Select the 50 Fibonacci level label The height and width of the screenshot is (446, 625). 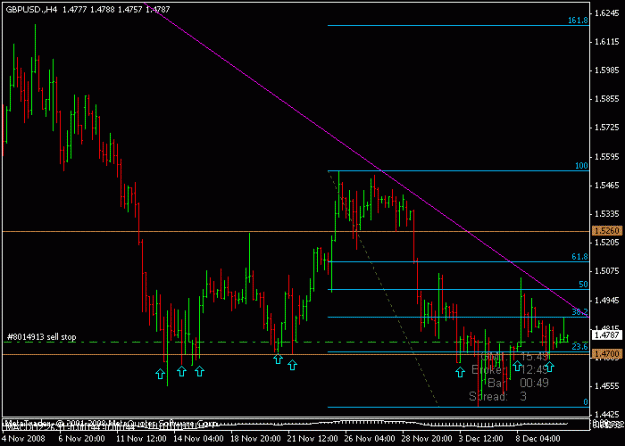(584, 285)
